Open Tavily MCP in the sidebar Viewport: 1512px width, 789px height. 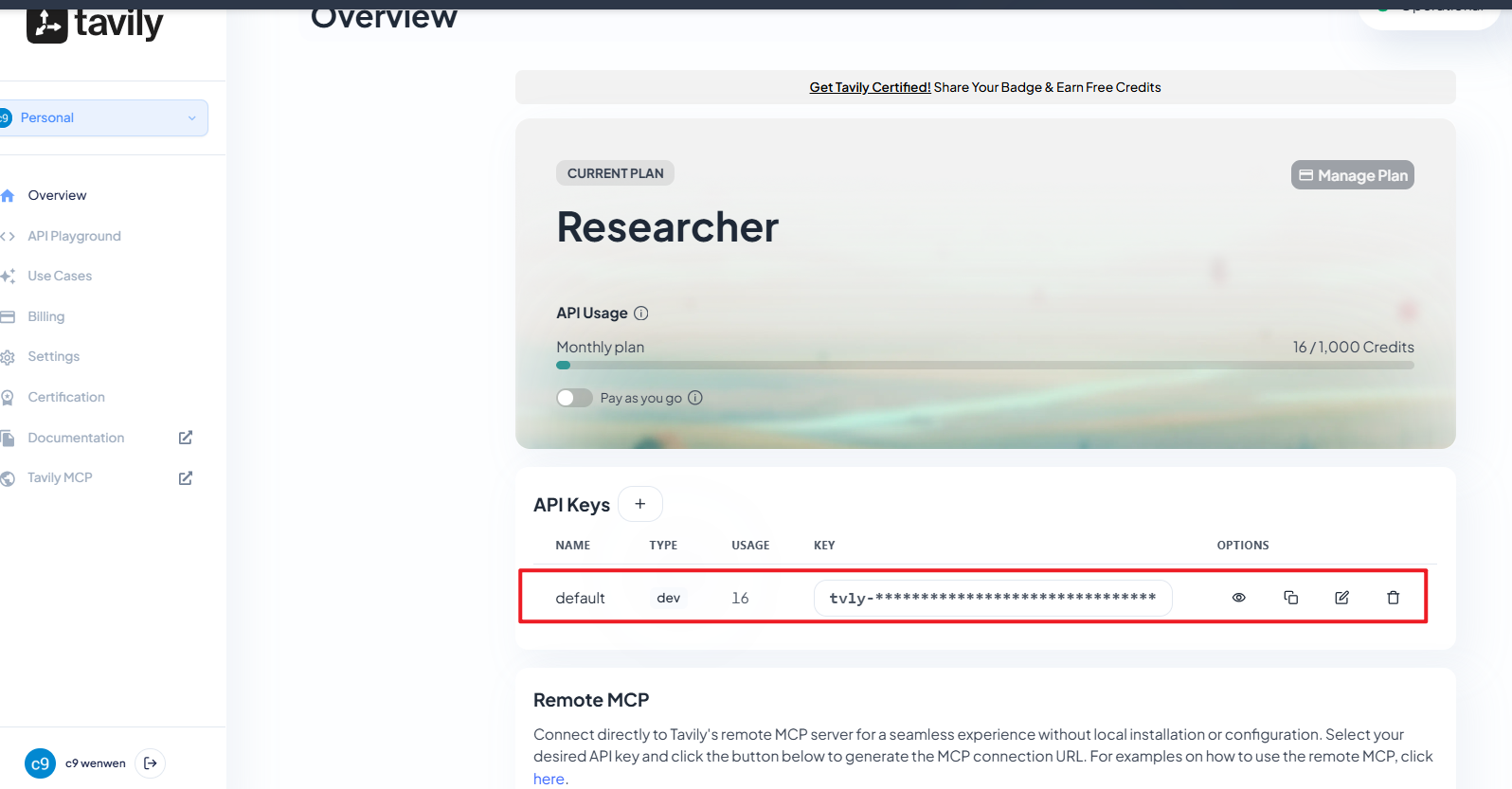coord(60,478)
